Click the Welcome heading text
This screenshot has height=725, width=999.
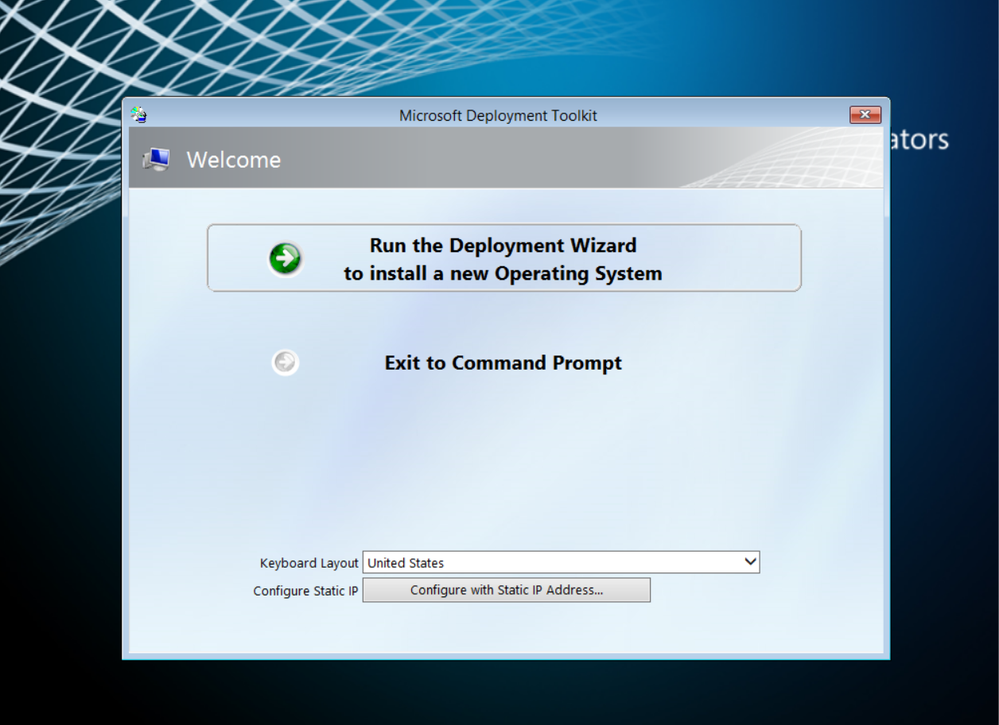[233, 160]
